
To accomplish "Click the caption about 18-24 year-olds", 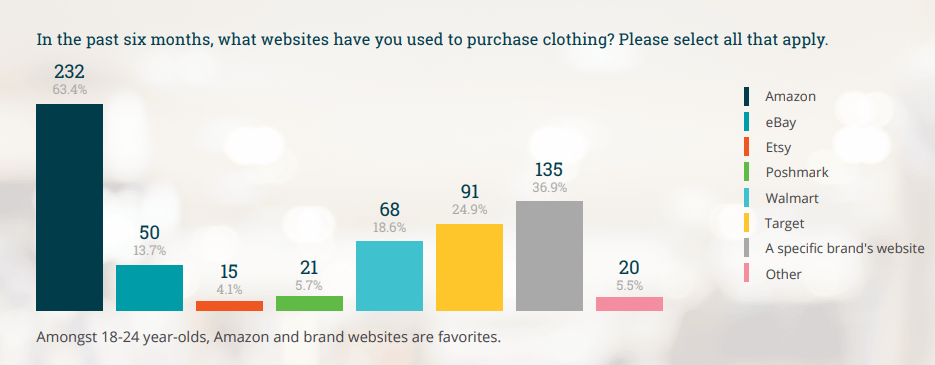I will 268,337.
